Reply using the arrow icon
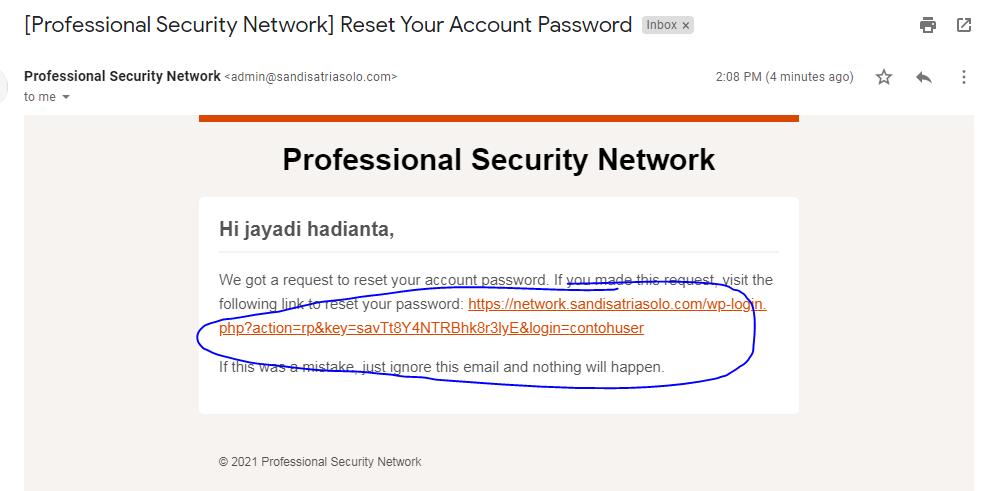The height and width of the screenshot is (491, 981). coord(924,77)
